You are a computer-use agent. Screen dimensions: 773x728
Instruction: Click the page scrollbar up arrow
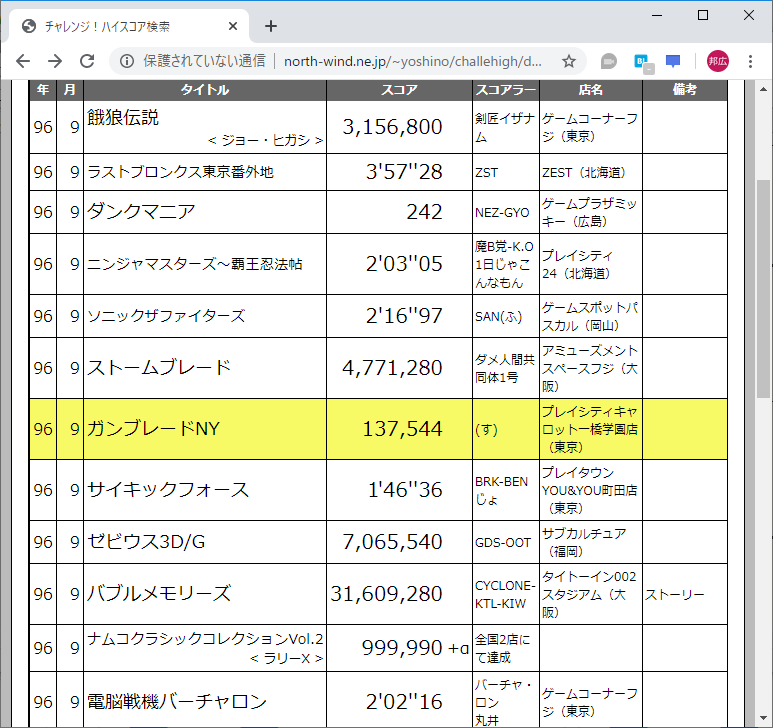[x=763, y=89]
